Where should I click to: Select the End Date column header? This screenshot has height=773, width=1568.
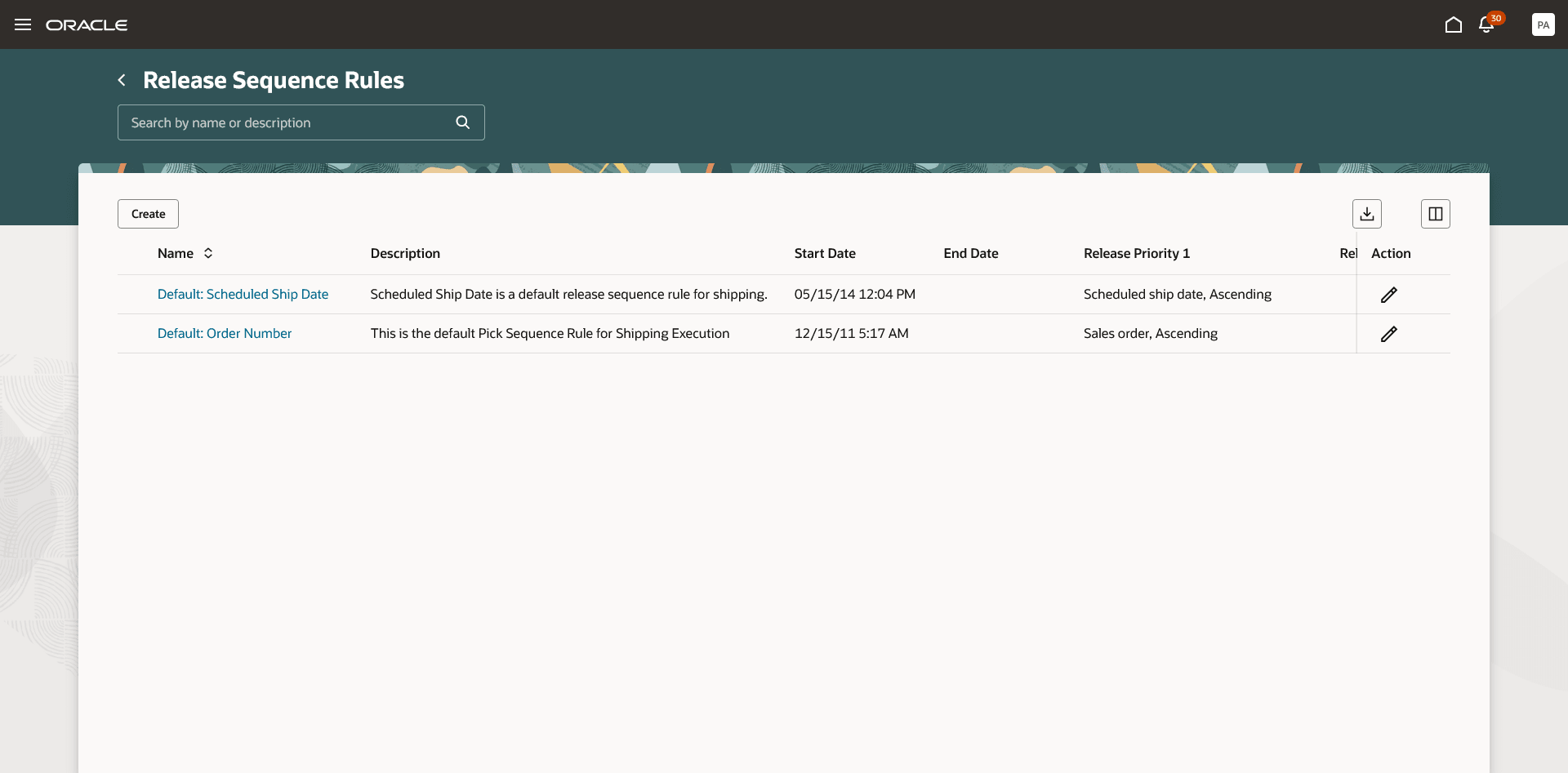tap(971, 253)
